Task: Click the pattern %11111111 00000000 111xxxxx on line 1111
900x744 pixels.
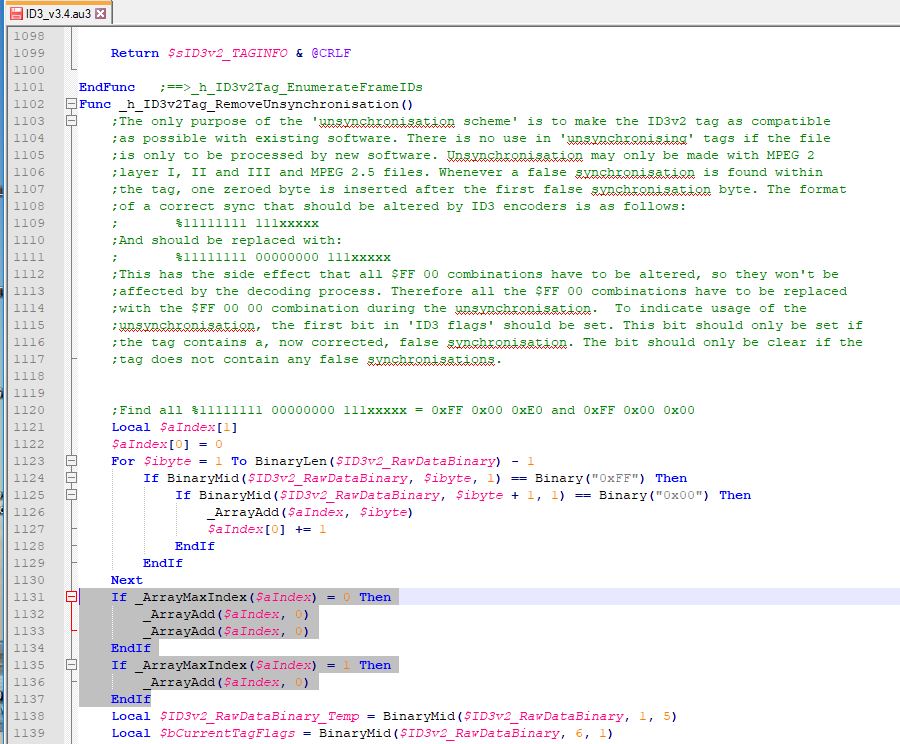Action: click(x=283, y=257)
